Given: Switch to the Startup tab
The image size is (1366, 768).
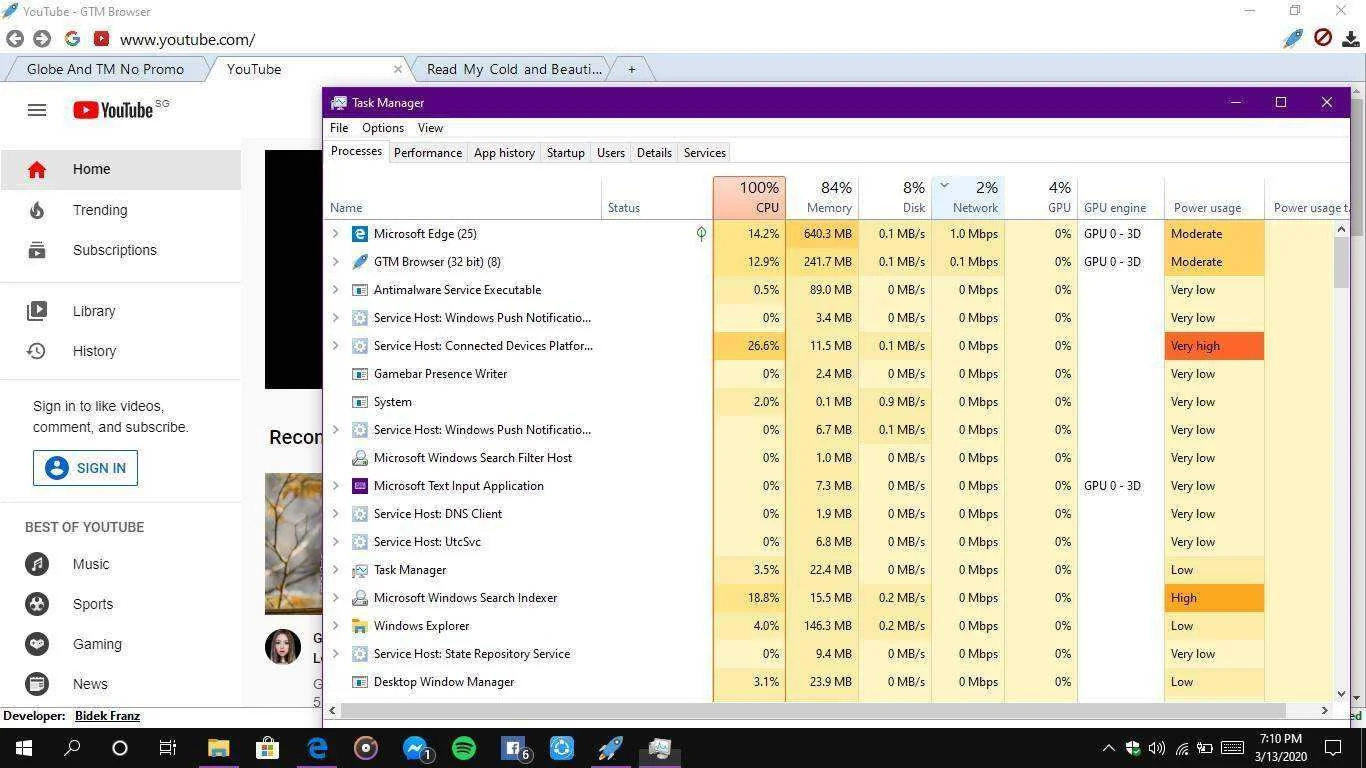Looking at the screenshot, I should 565,153.
